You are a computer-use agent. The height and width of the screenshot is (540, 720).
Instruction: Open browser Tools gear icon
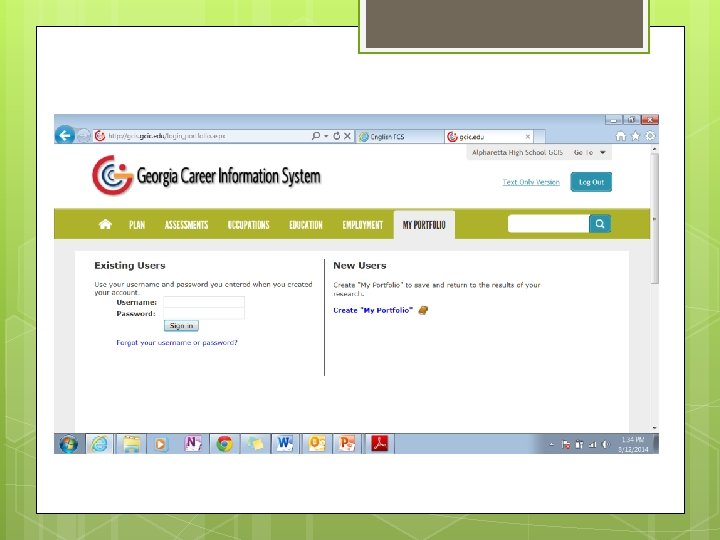click(650, 136)
